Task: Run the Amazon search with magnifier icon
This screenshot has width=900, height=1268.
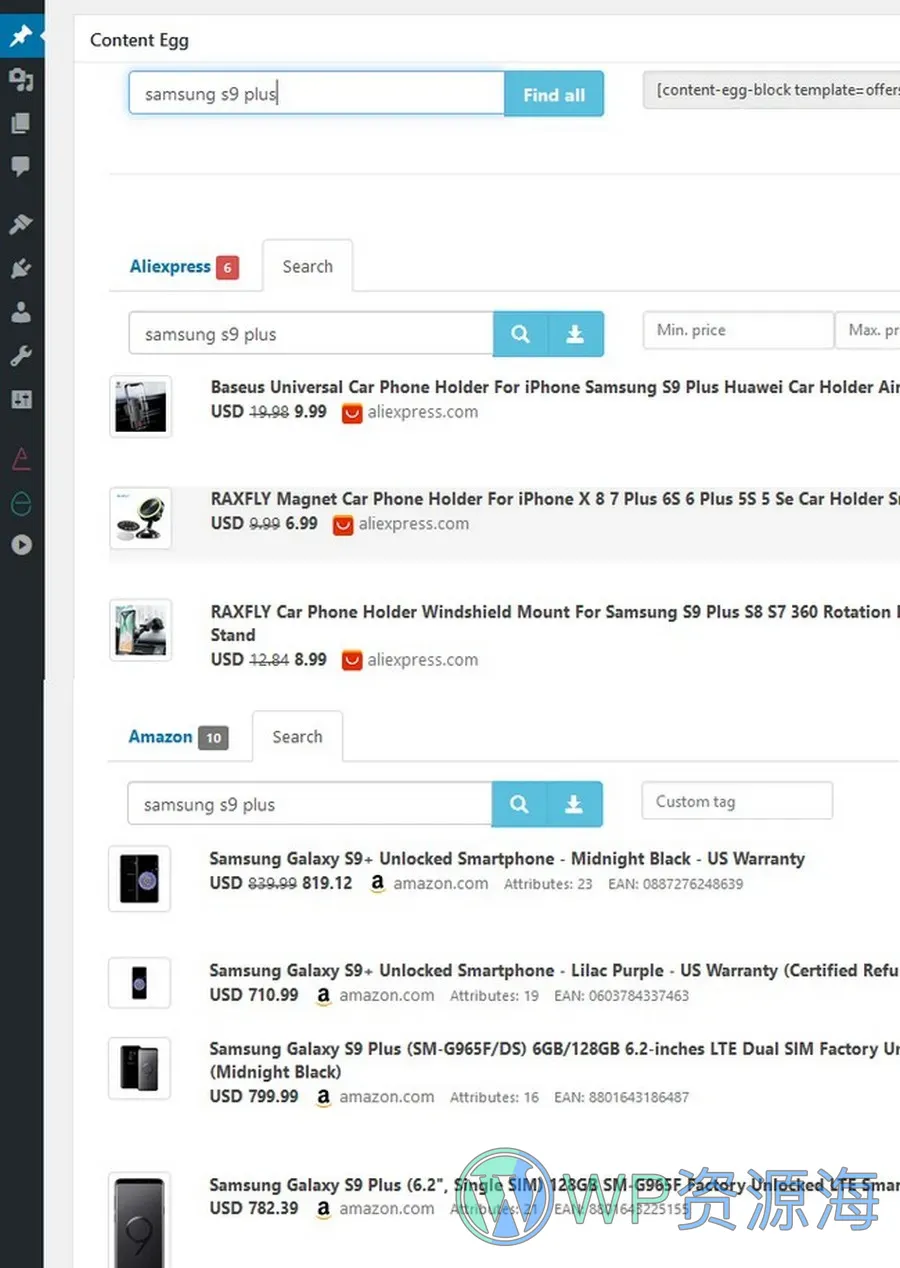Action: coord(519,804)
